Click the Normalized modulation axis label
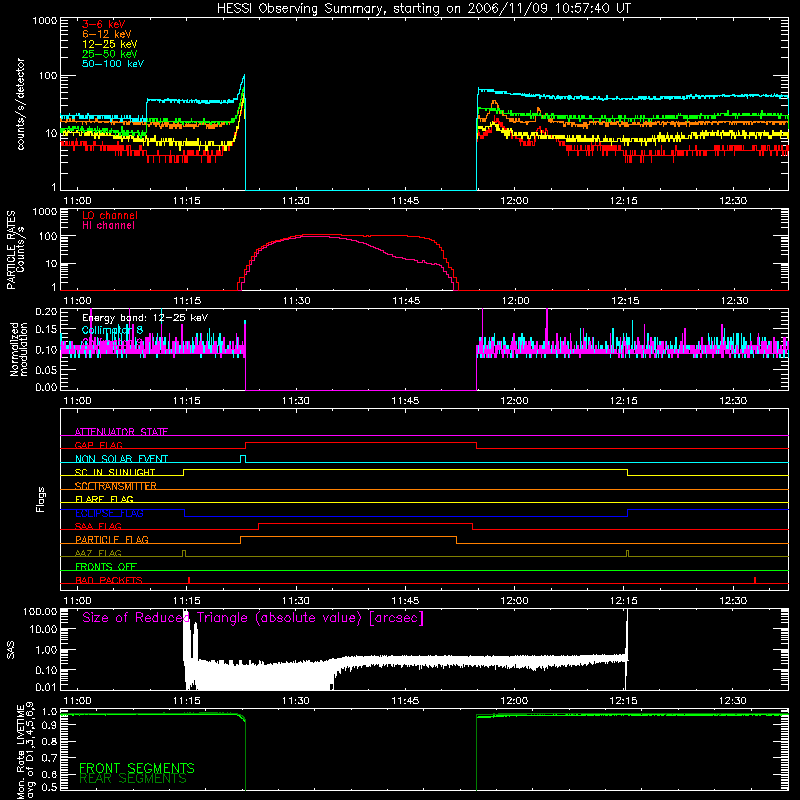The height and width of the screenshot is (800, 800). [x=18, y=349]
